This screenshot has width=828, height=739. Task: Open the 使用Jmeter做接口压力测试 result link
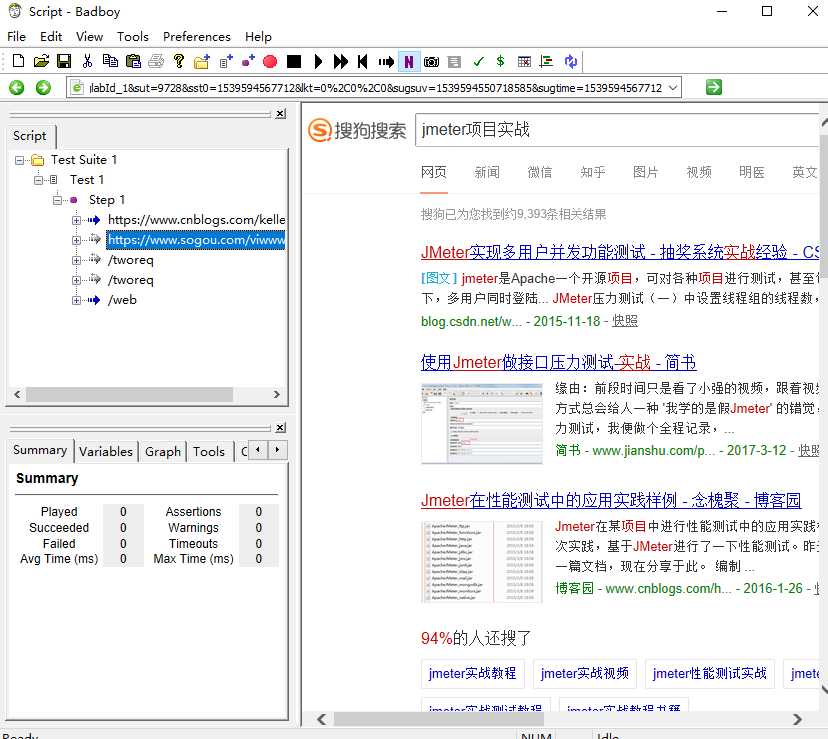tap(558, 362)
